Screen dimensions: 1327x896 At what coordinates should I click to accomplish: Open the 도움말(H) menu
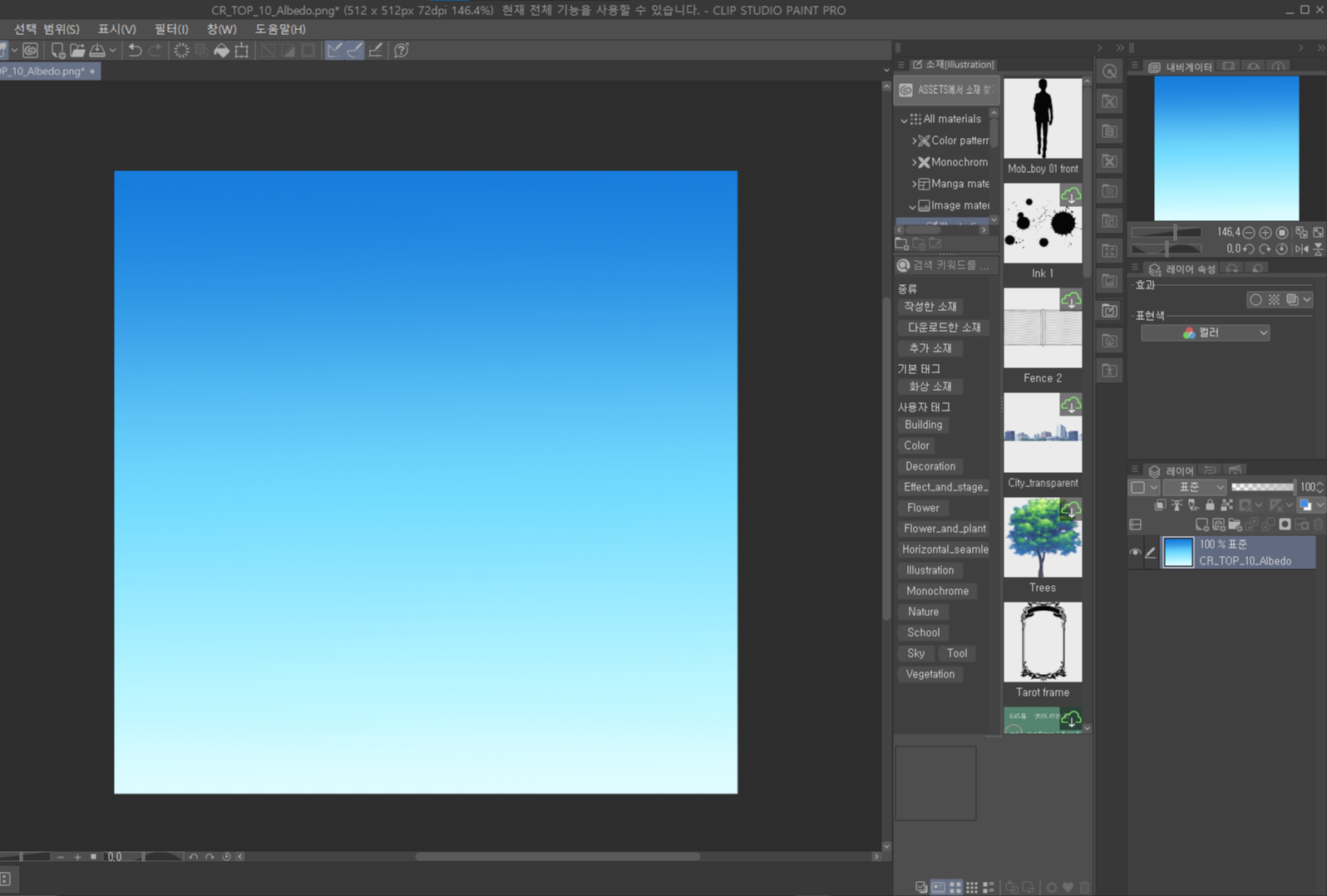coord(280,29)
